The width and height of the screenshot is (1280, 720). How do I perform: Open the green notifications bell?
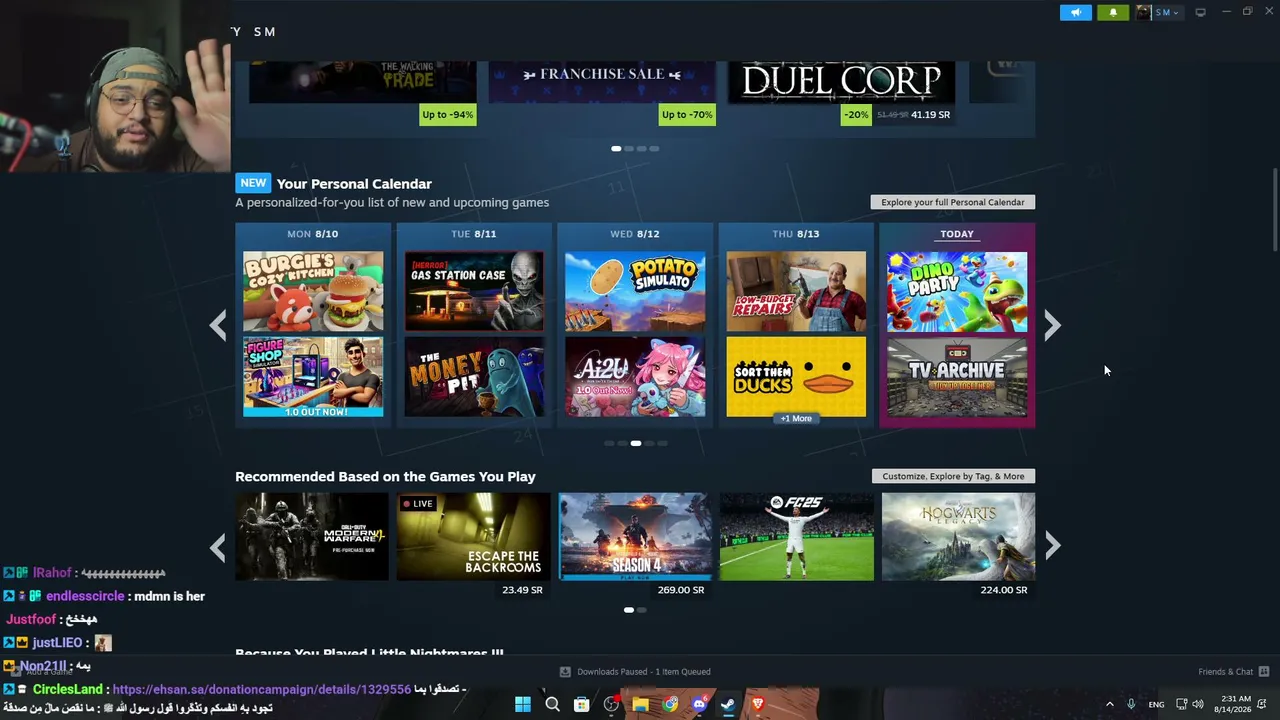coord(1113,12)
